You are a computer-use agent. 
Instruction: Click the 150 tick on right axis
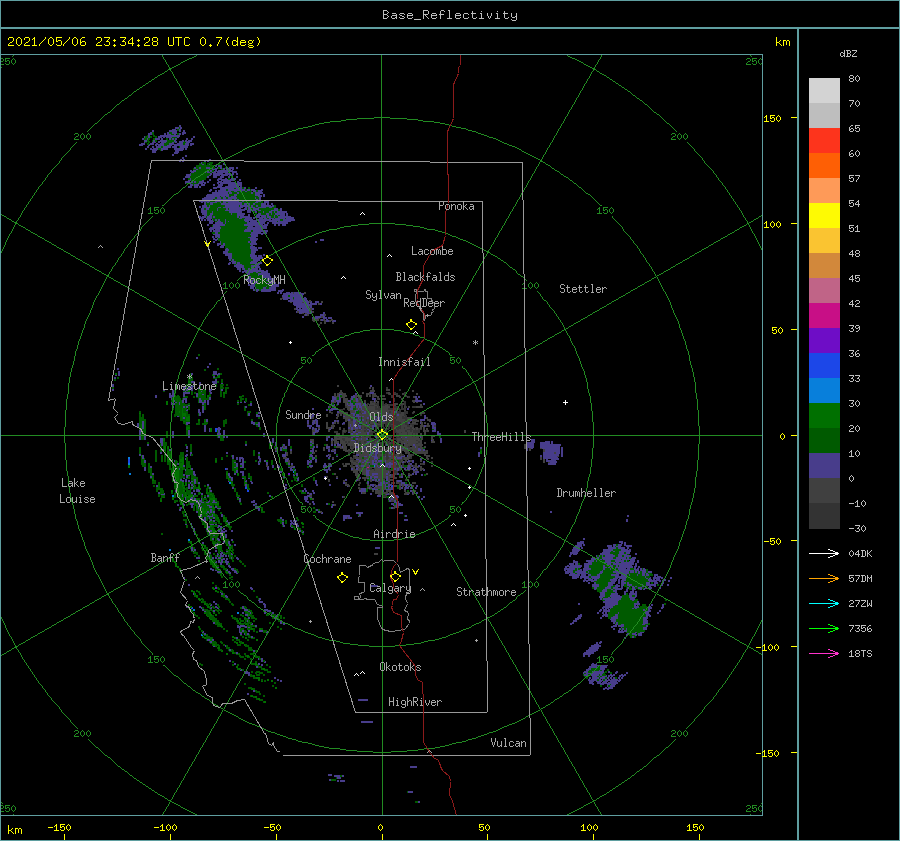[x=772, y=118]
